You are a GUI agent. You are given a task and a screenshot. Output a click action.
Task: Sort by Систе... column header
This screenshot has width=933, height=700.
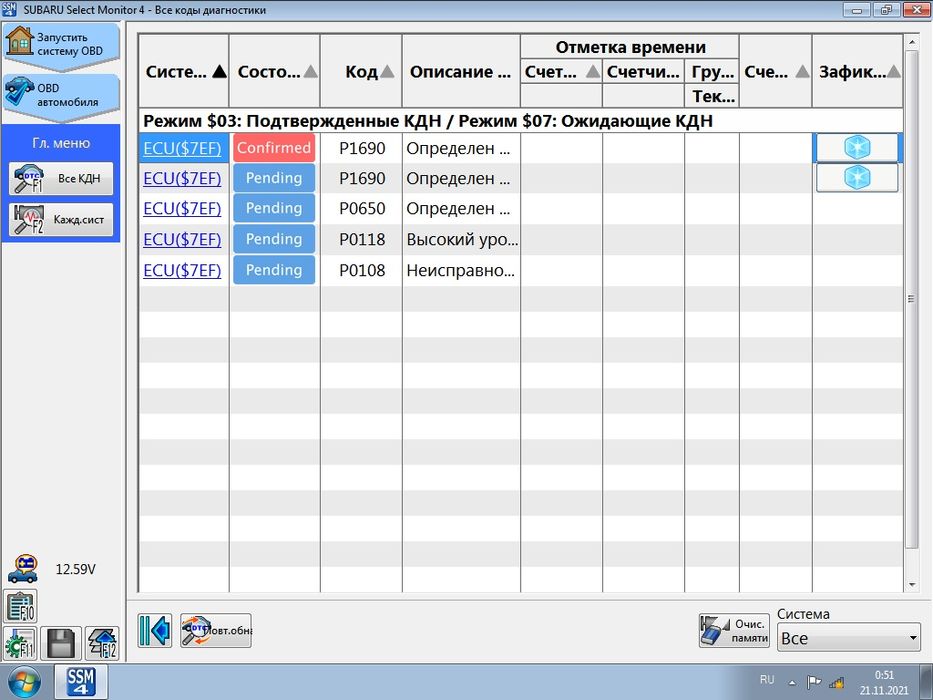184,71
